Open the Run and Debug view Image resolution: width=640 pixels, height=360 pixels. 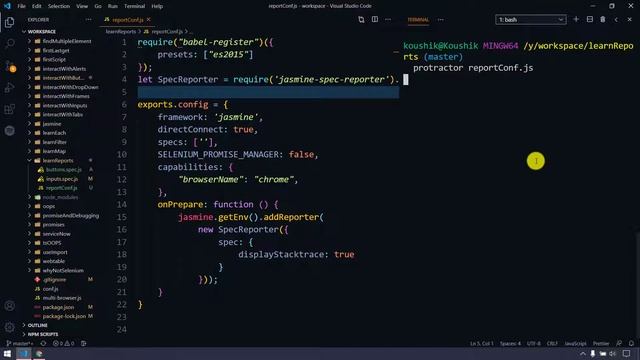pos(9,87)
